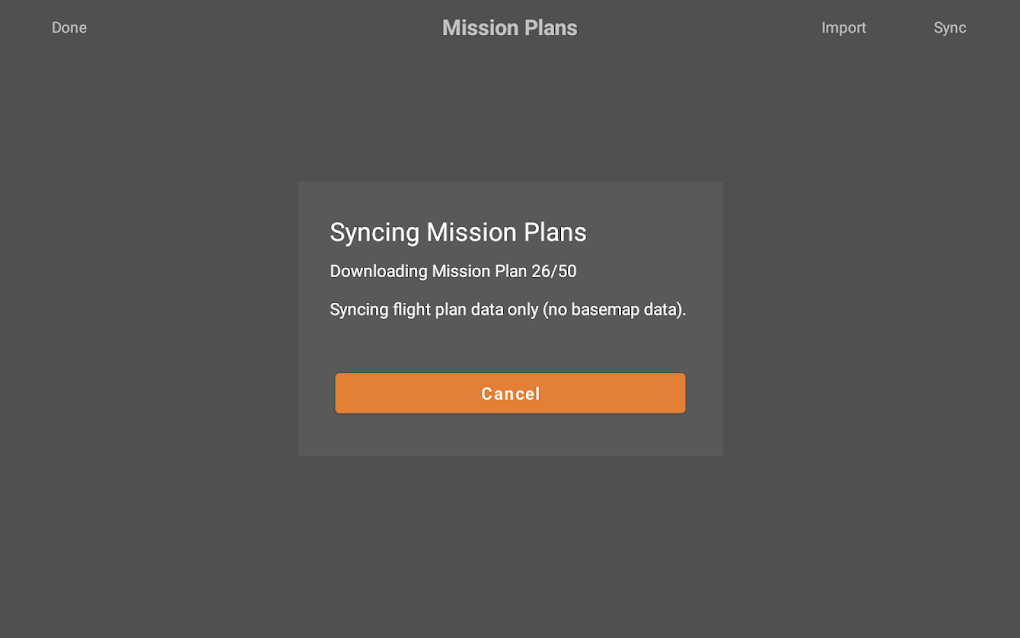Click the word 'Syncing' in the dialog title

pyautogui.click(x=374, y=233)
